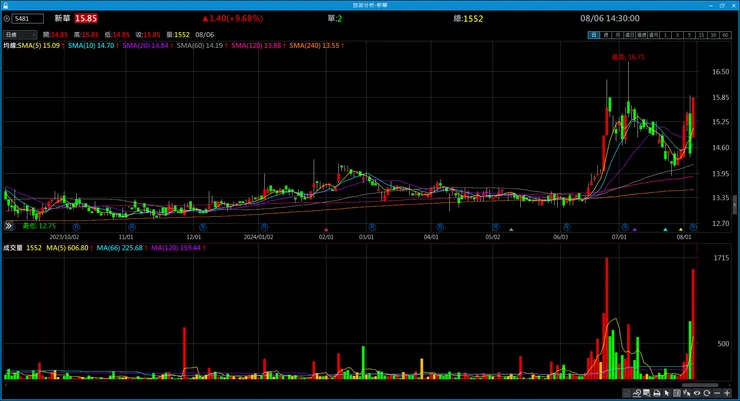Click the circled 月 marker above 03/01

(372, 227)
